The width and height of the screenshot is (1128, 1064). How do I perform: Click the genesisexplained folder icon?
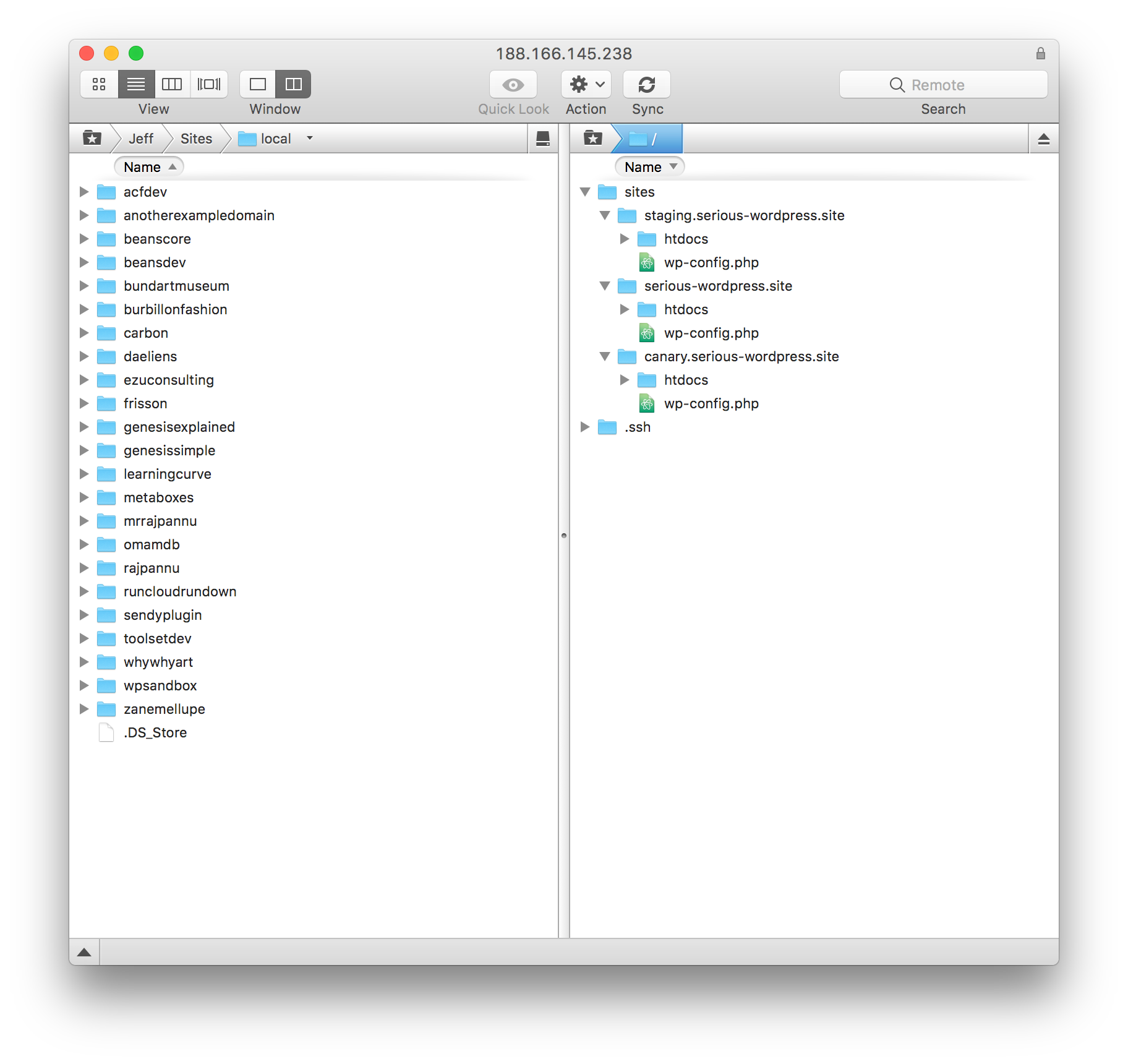coord(106,427)
